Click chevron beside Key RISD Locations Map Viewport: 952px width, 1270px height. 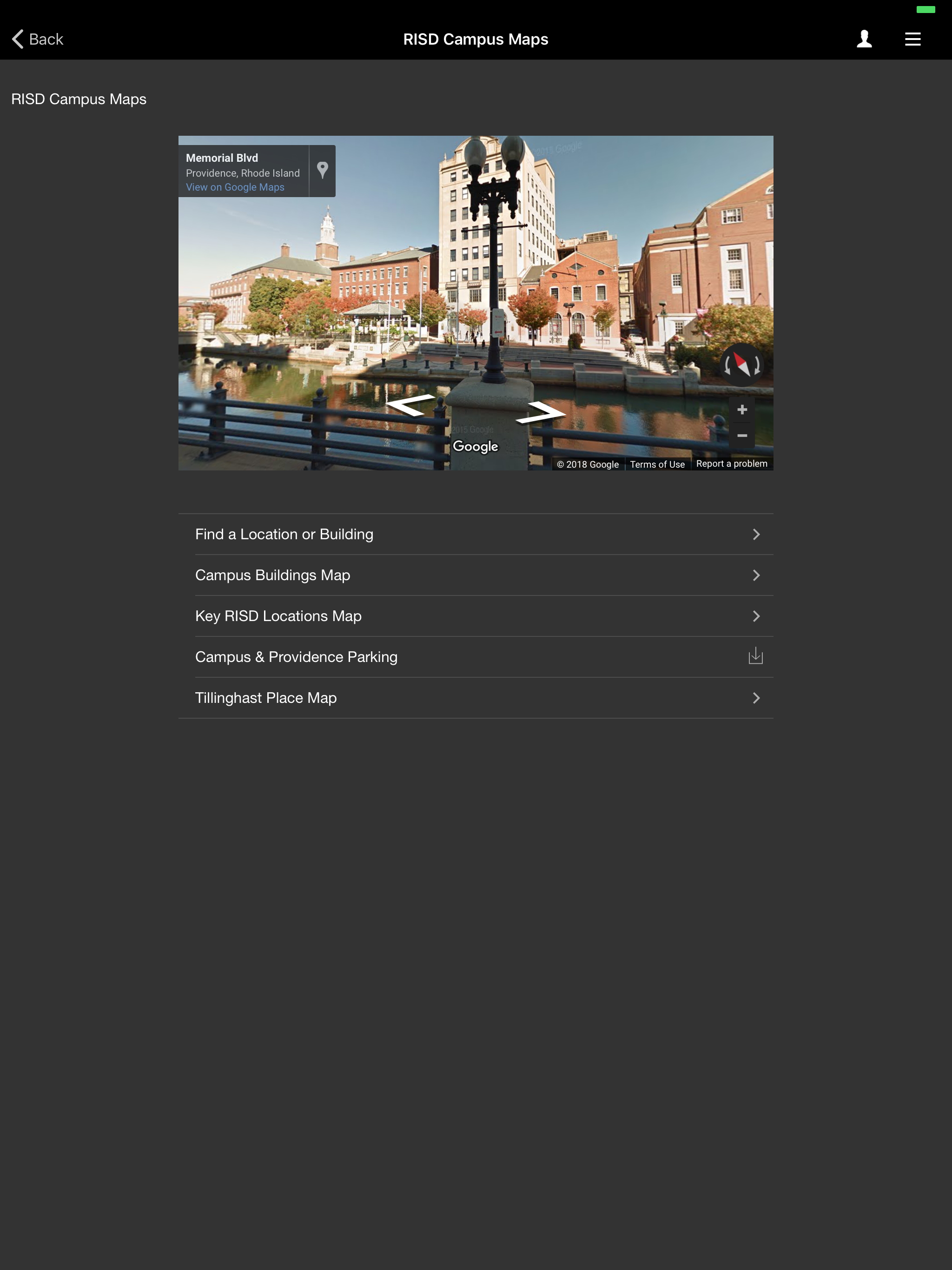tap(756, 615)
